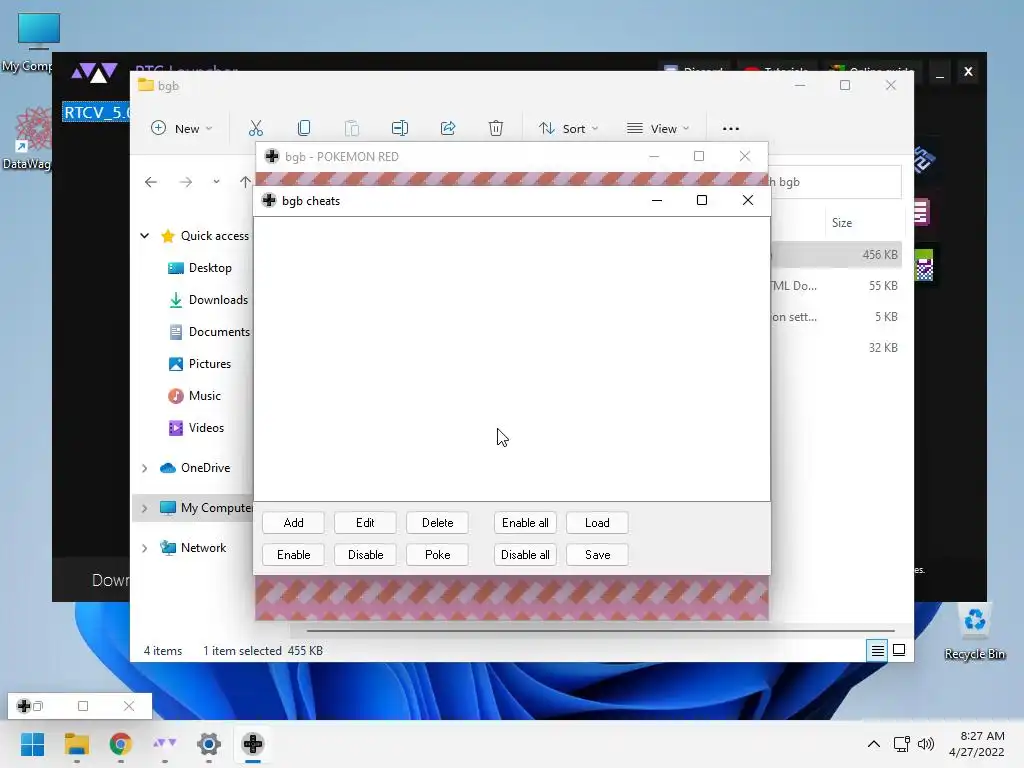Load a cheats file with the Load button
This screenshot has height=768, width=1024.
point(597,522)
